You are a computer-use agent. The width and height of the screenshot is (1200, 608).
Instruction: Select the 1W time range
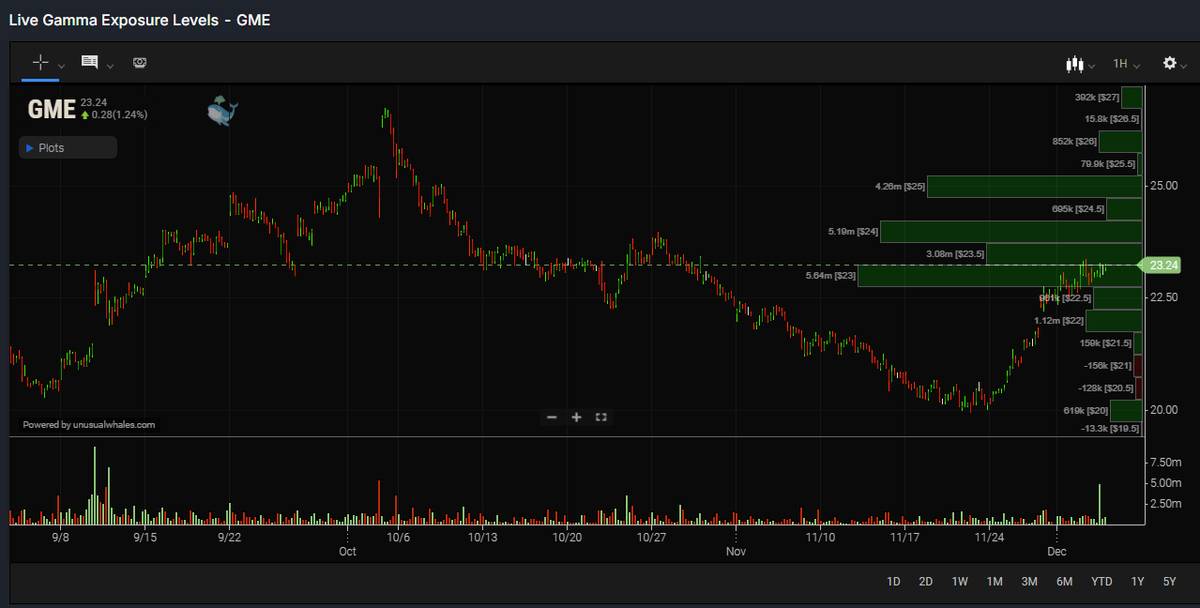pos(960,581)
